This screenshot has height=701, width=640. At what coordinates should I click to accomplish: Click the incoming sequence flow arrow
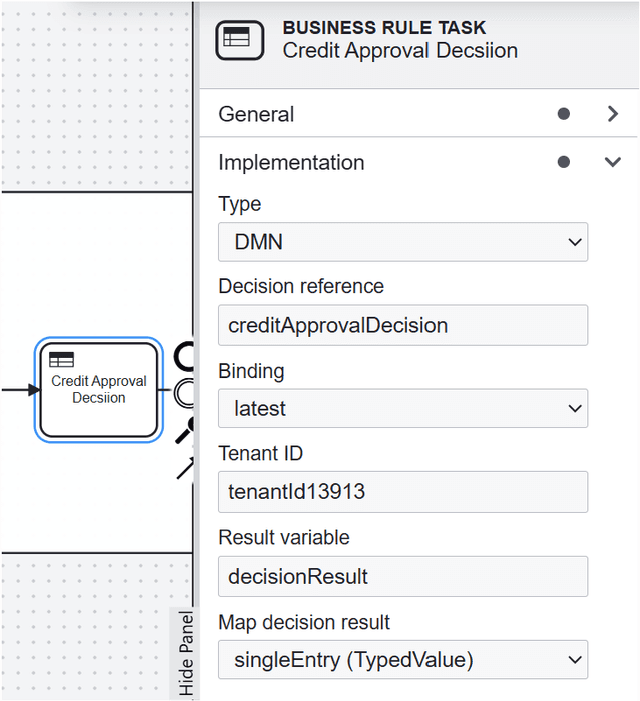pos(18,389)
